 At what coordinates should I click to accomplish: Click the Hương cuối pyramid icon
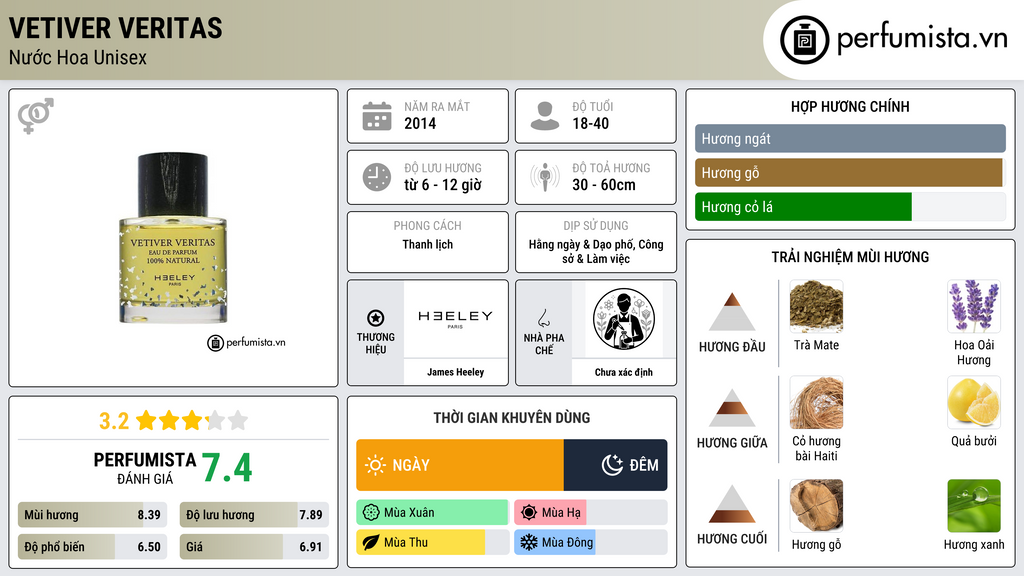732,504
